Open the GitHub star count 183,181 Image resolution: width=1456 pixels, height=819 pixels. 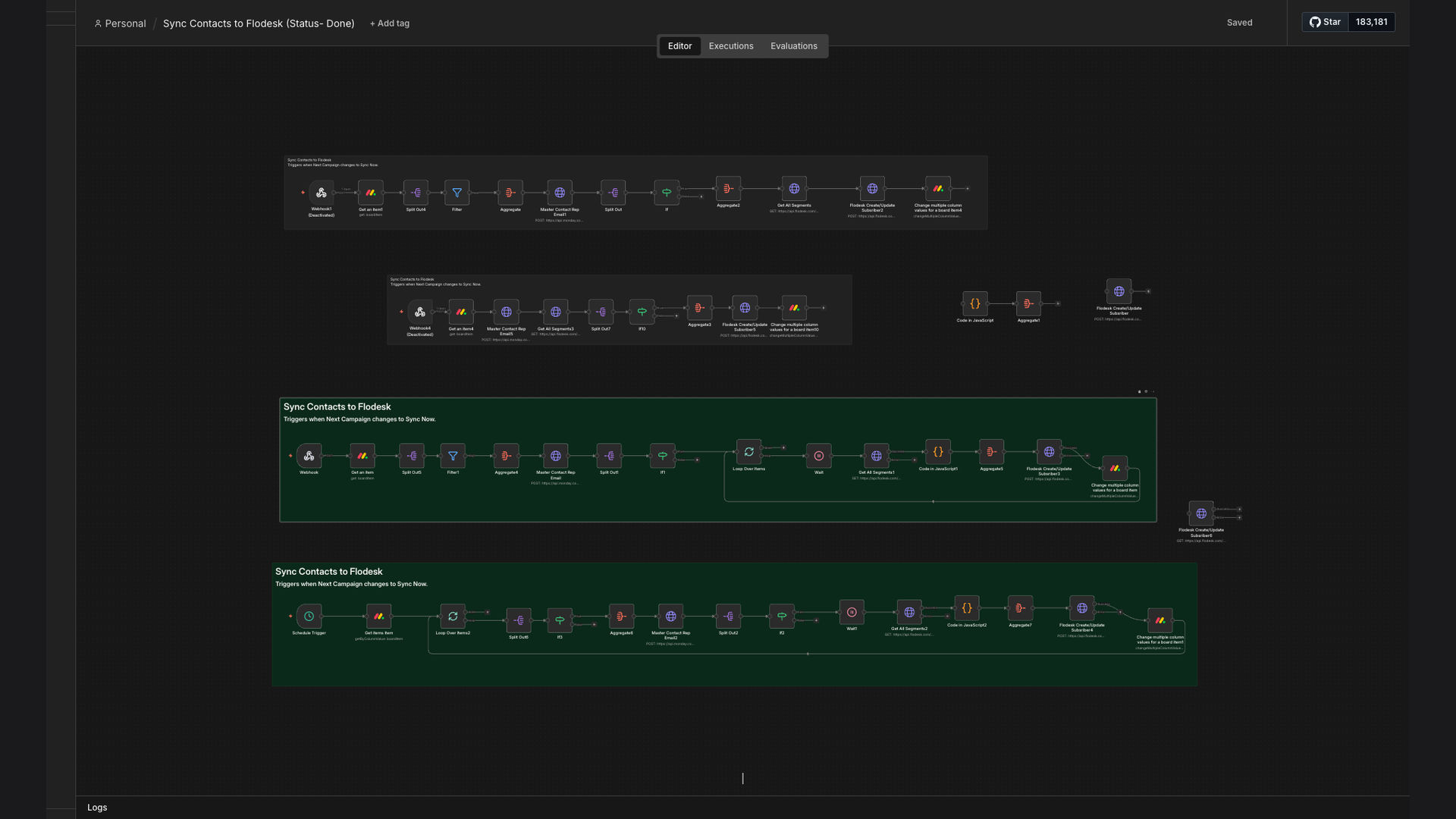pos(1372,22)
